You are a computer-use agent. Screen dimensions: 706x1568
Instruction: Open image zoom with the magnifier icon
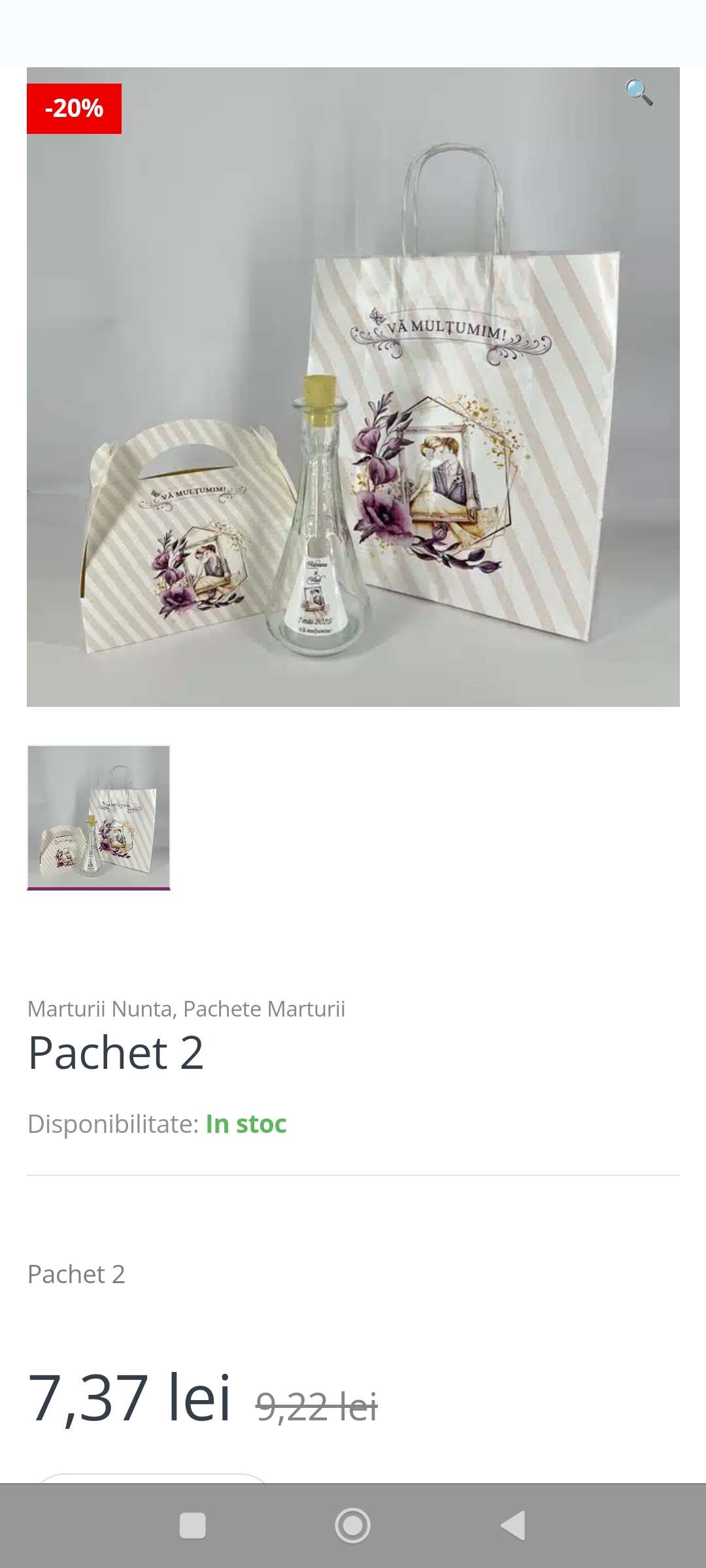click(x=639, y=92)
